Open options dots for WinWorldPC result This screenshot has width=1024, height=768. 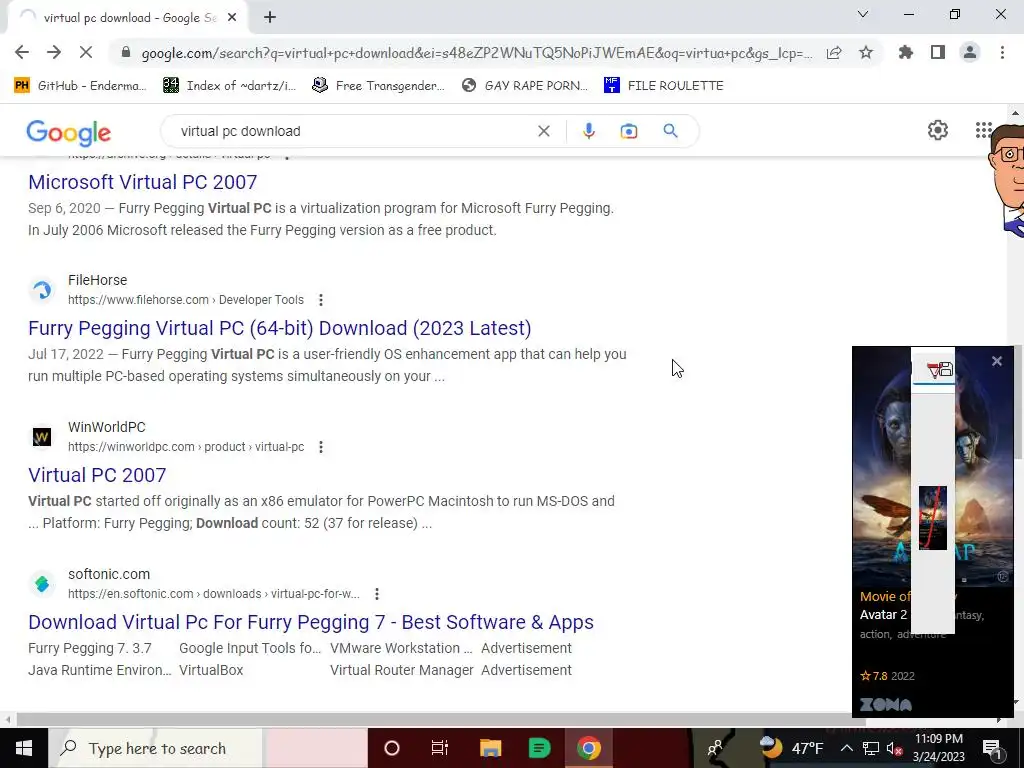pos(321,447)
